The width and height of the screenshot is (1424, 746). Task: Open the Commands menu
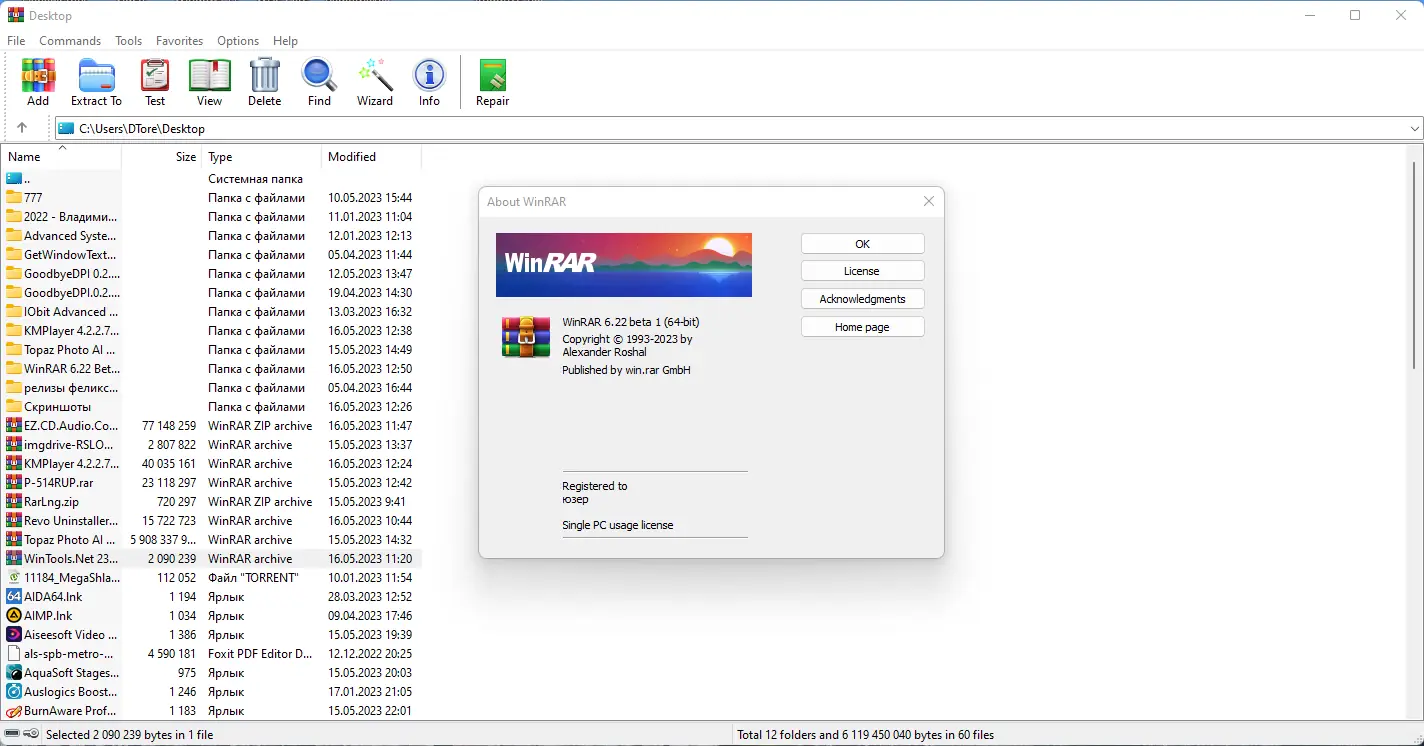click(70, 41)
